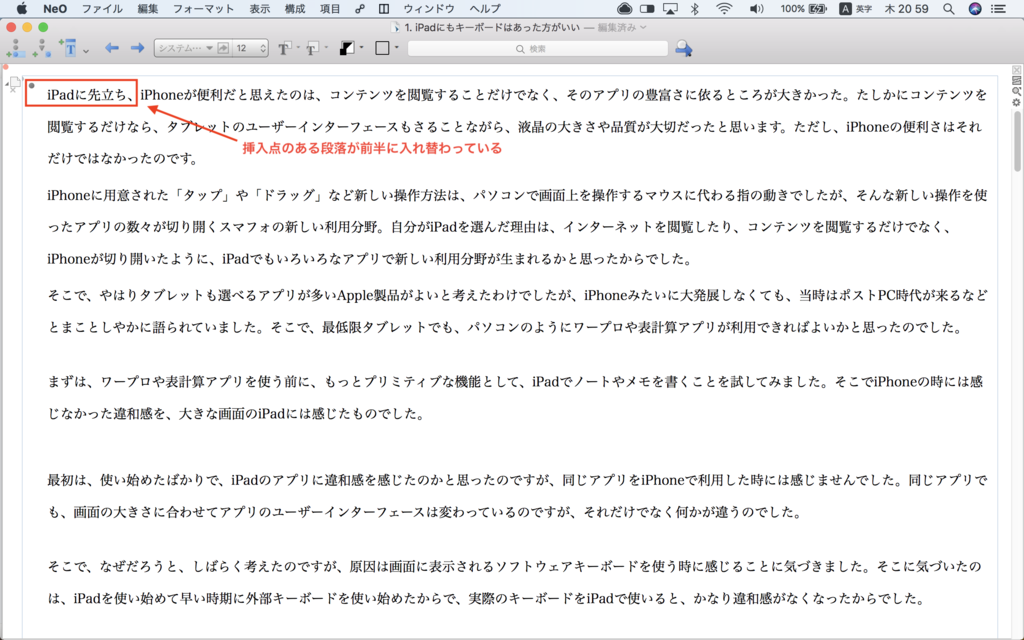Click the Bluetooth menu bar icon
1024x640 pixels.
[696, 8]
